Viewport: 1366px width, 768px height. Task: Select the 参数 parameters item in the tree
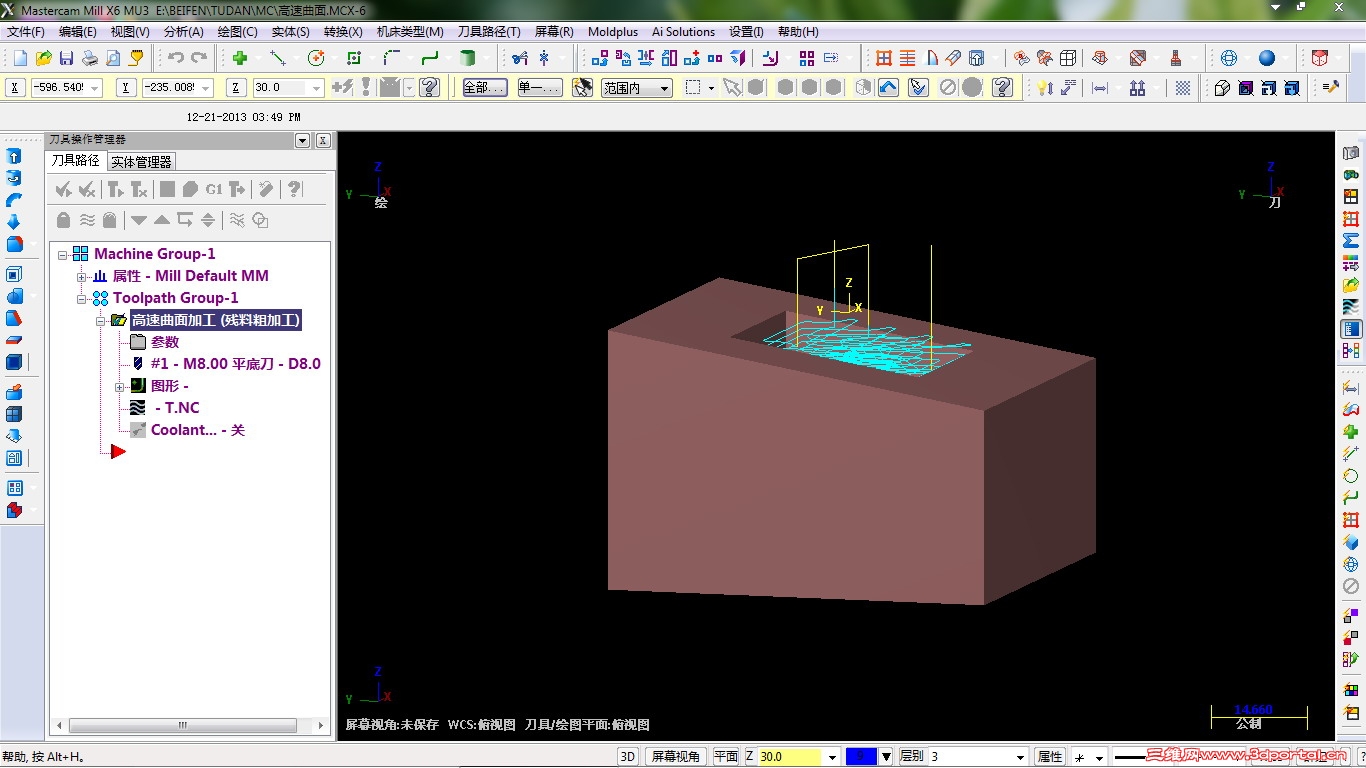coord(165,342)
